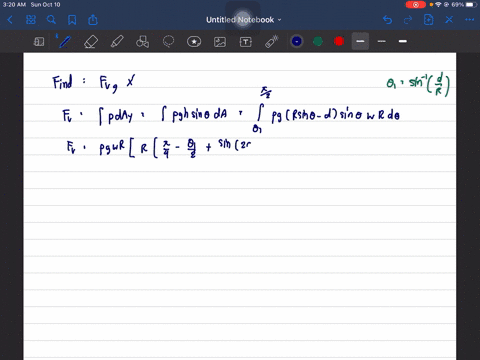This screenshot has width=480, height=360.
Task: Redo the last undone stroke
Action: click(408, 20)
